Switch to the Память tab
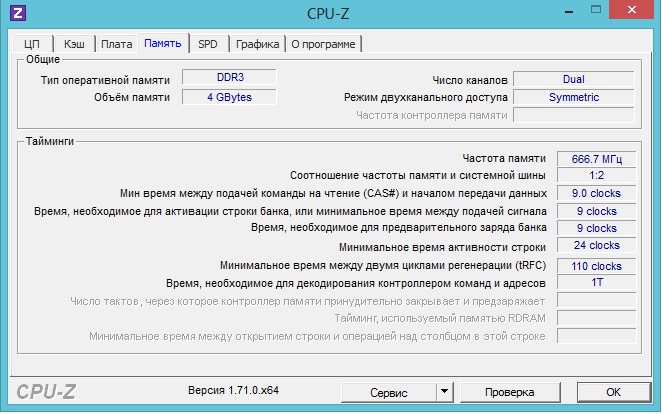This screenshot has height=414, width=662. tap(163, 43)
